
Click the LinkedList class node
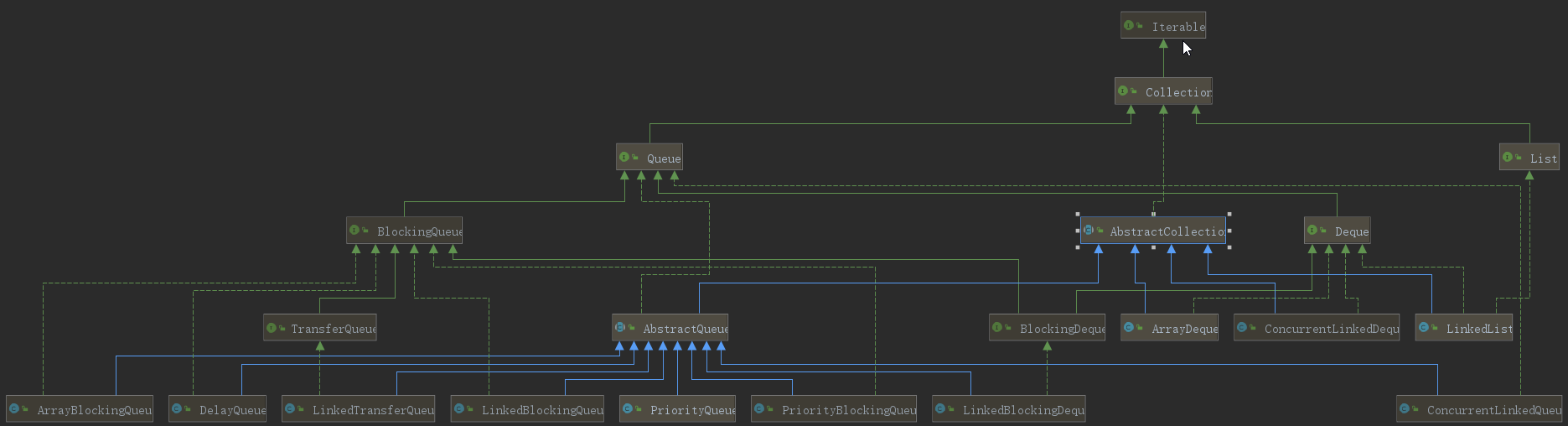tap(1464, 328)
